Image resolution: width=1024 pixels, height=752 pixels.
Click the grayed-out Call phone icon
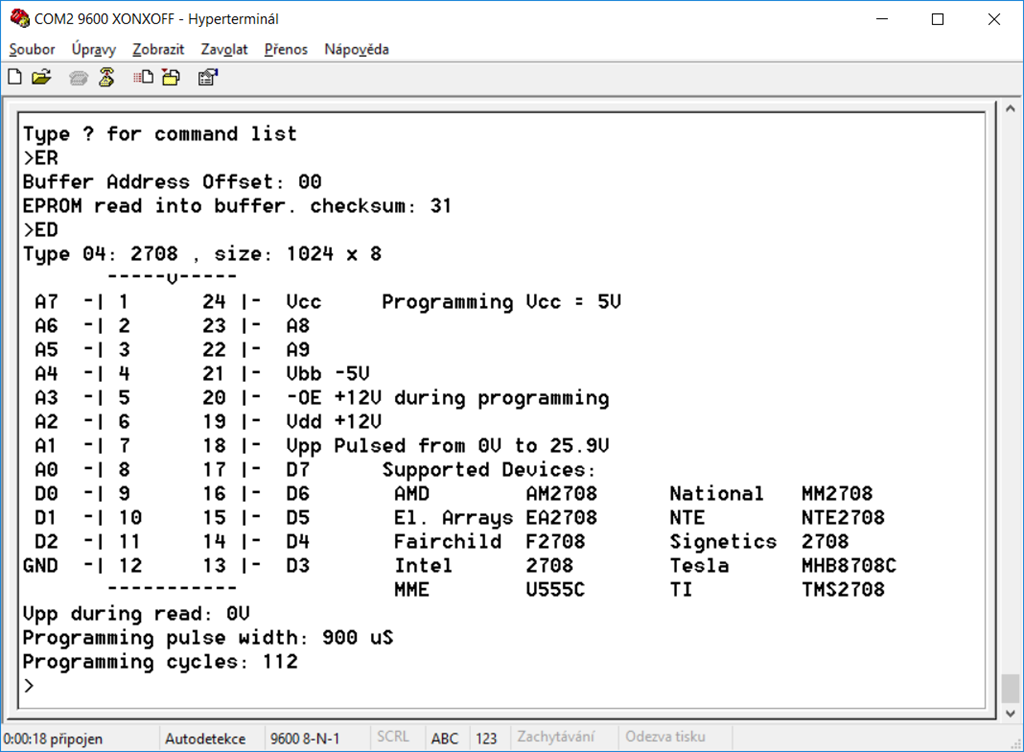[79, 77]
